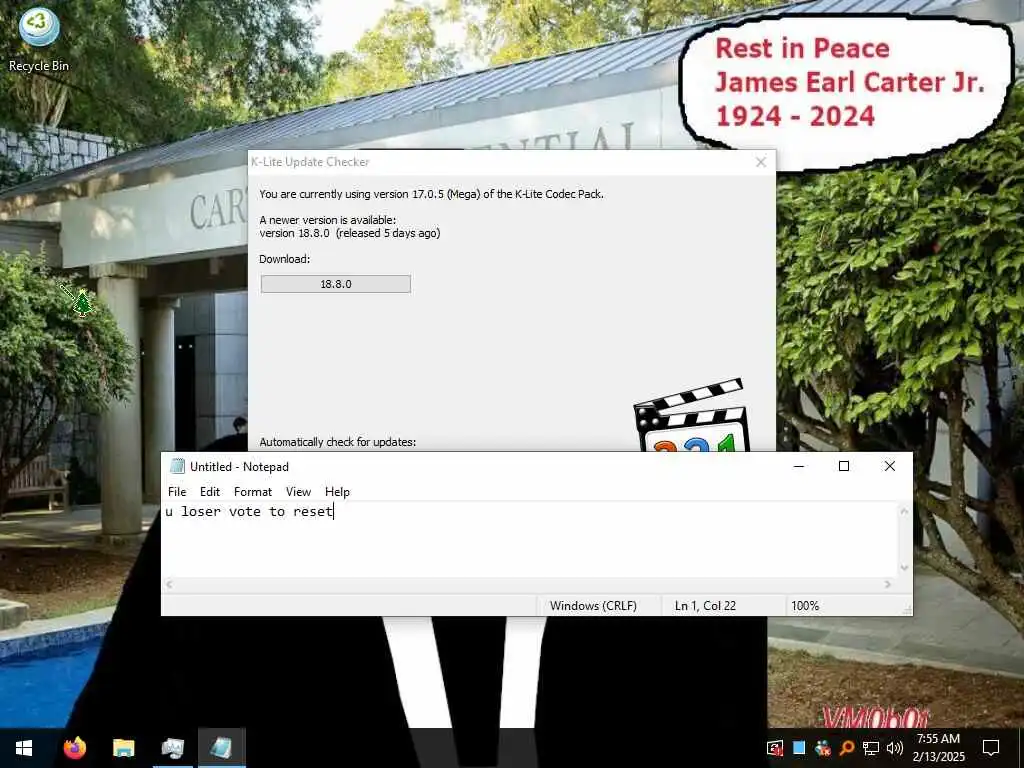Switch to the K-Lite Update Checker taskbar item
The height and width of the screenshot is (768, 1024).
172,748
